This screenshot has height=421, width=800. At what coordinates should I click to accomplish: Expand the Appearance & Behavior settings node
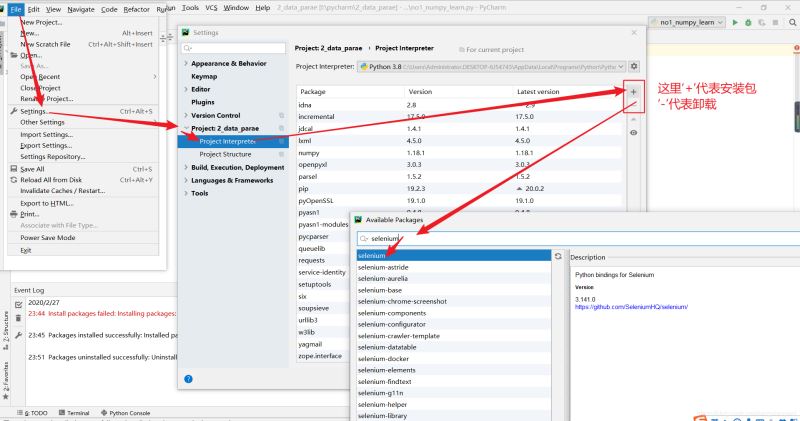[186, 63]
